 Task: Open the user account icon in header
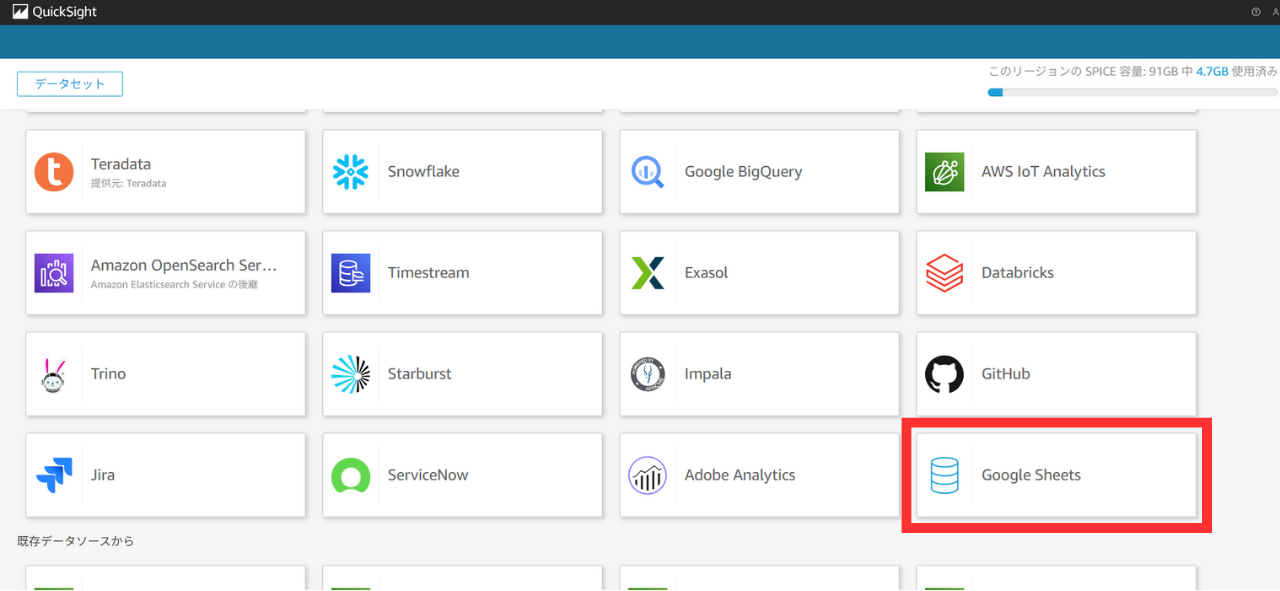[x=1275, y=12]
